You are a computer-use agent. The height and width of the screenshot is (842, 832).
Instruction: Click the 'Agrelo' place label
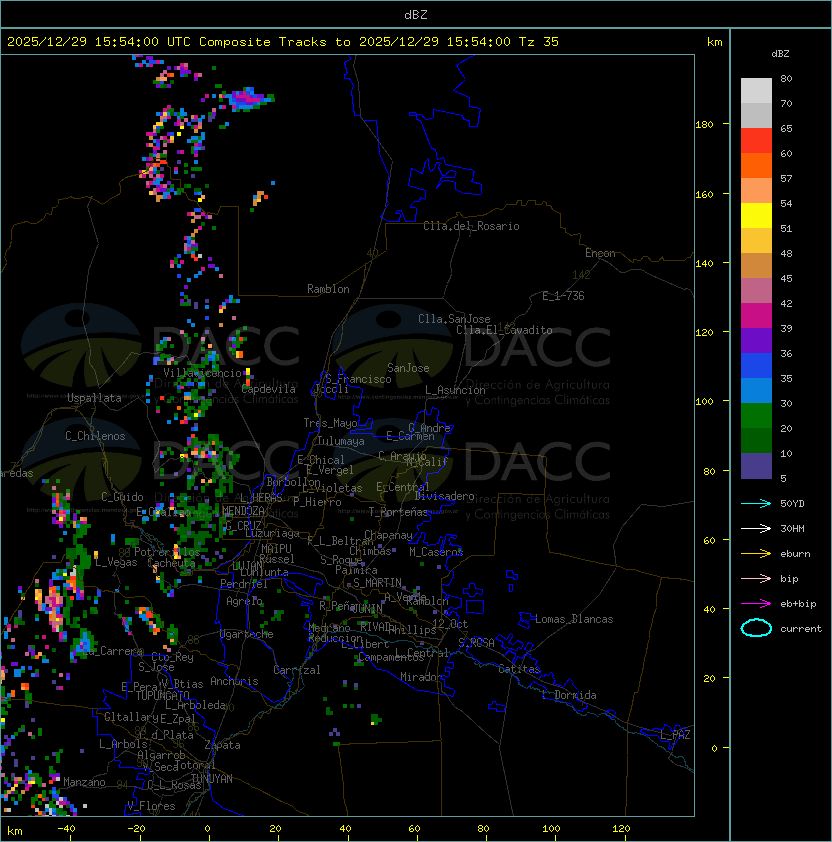pos(244,601)
